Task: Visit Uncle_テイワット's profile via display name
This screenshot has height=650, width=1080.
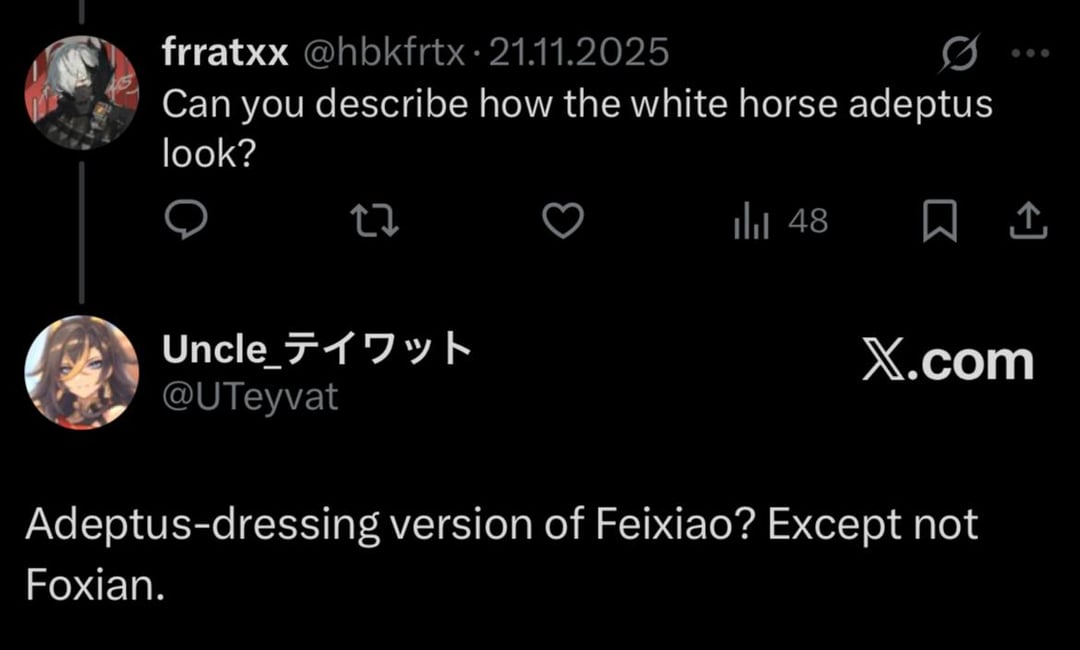Action: tap(316, 350)
